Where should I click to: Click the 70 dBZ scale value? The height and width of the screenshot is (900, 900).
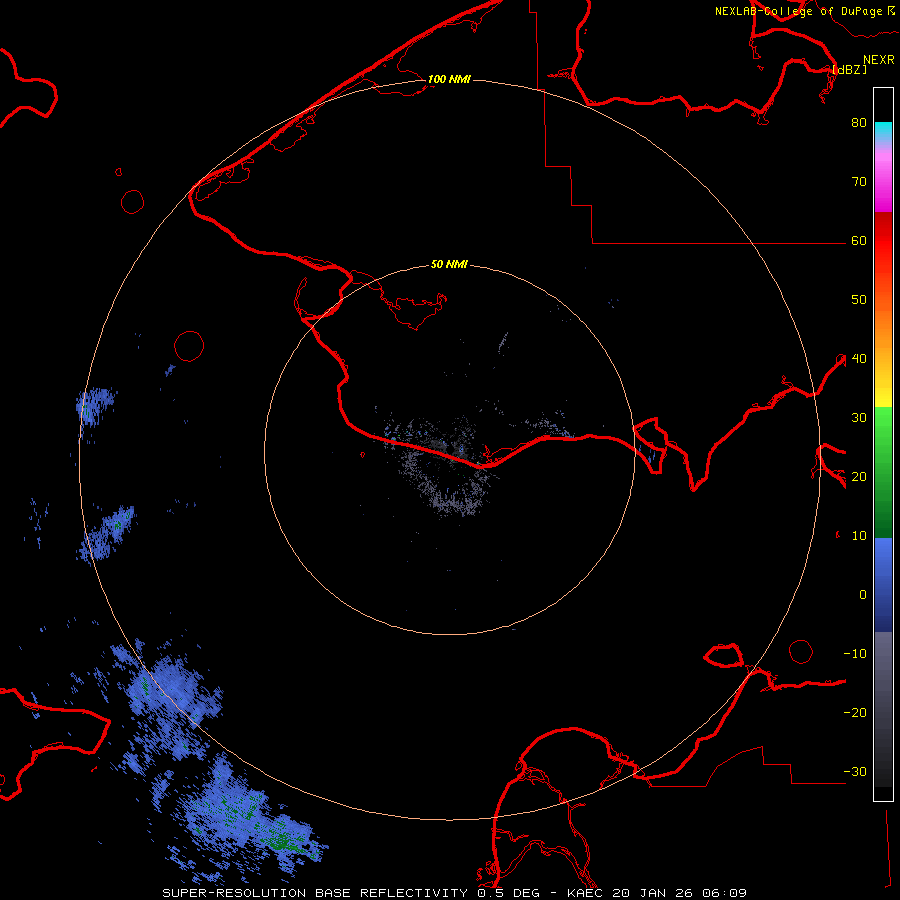point(859,182)
